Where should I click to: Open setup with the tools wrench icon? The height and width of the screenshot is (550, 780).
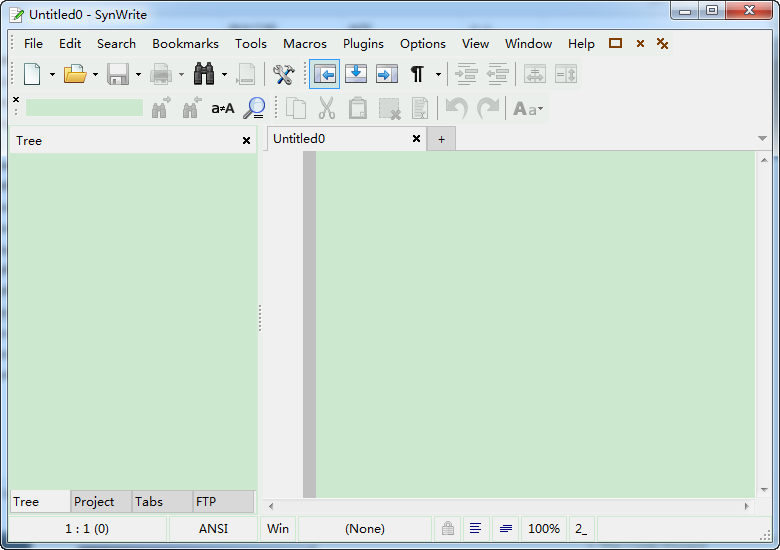tap(284, 74)
